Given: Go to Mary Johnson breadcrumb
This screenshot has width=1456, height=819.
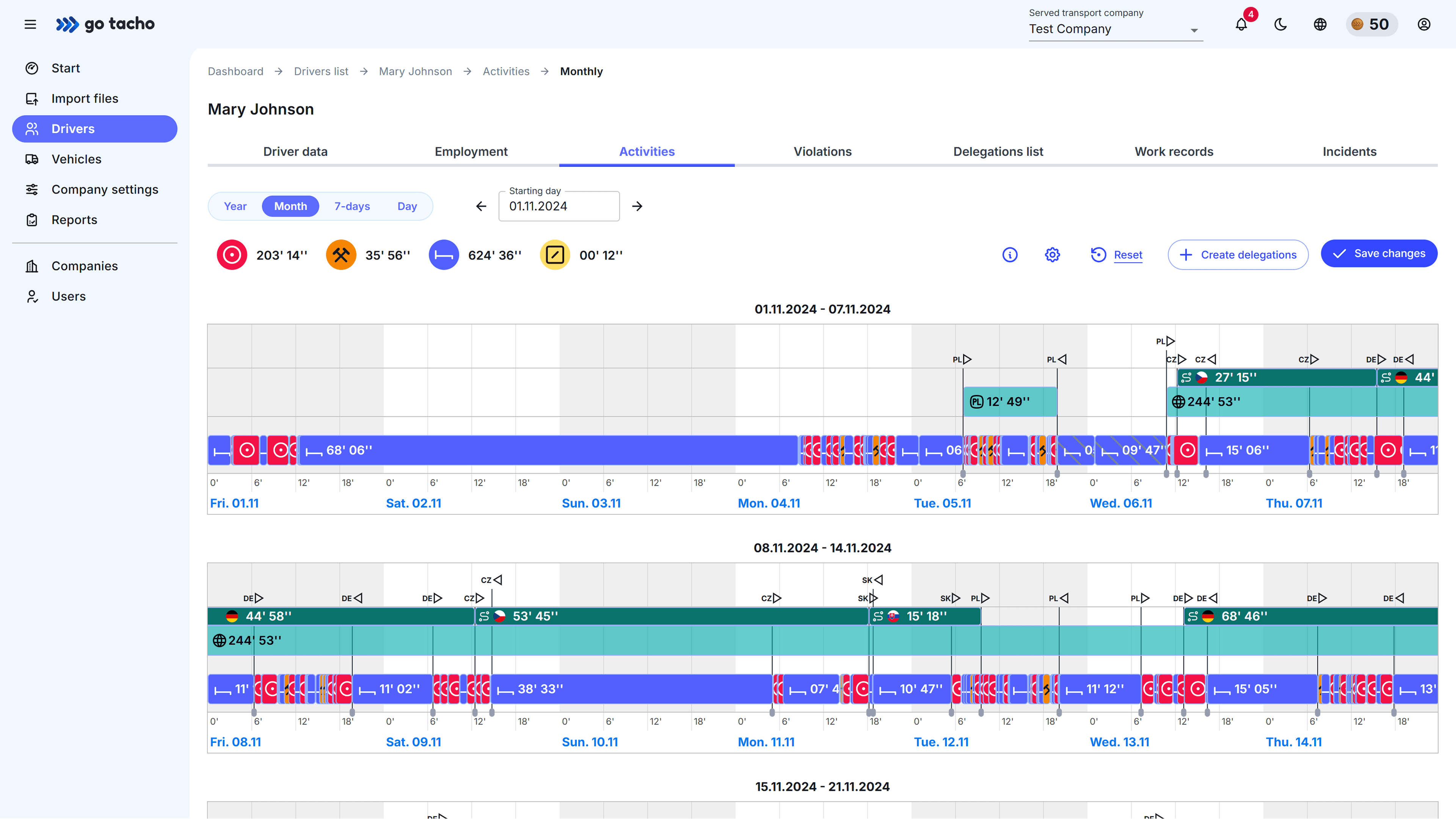Looking at the screenshot, I should pyautogui.click(x=416, y=72).
